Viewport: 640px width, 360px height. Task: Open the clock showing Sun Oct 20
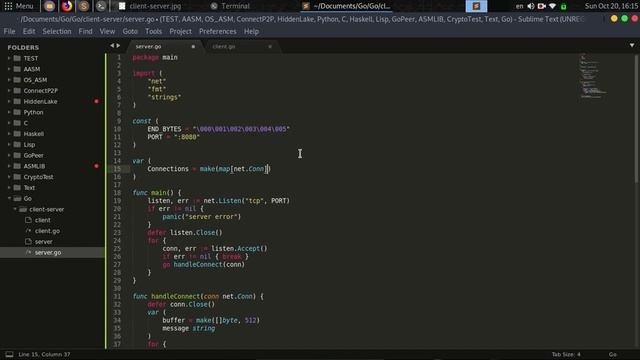tap(611, 6)
